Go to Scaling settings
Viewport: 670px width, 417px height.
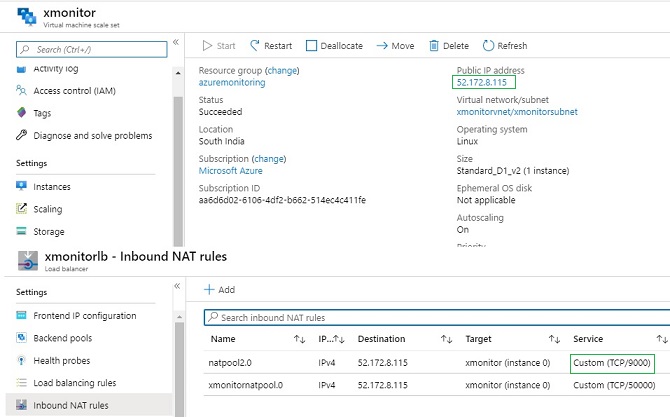coord(48,209)
